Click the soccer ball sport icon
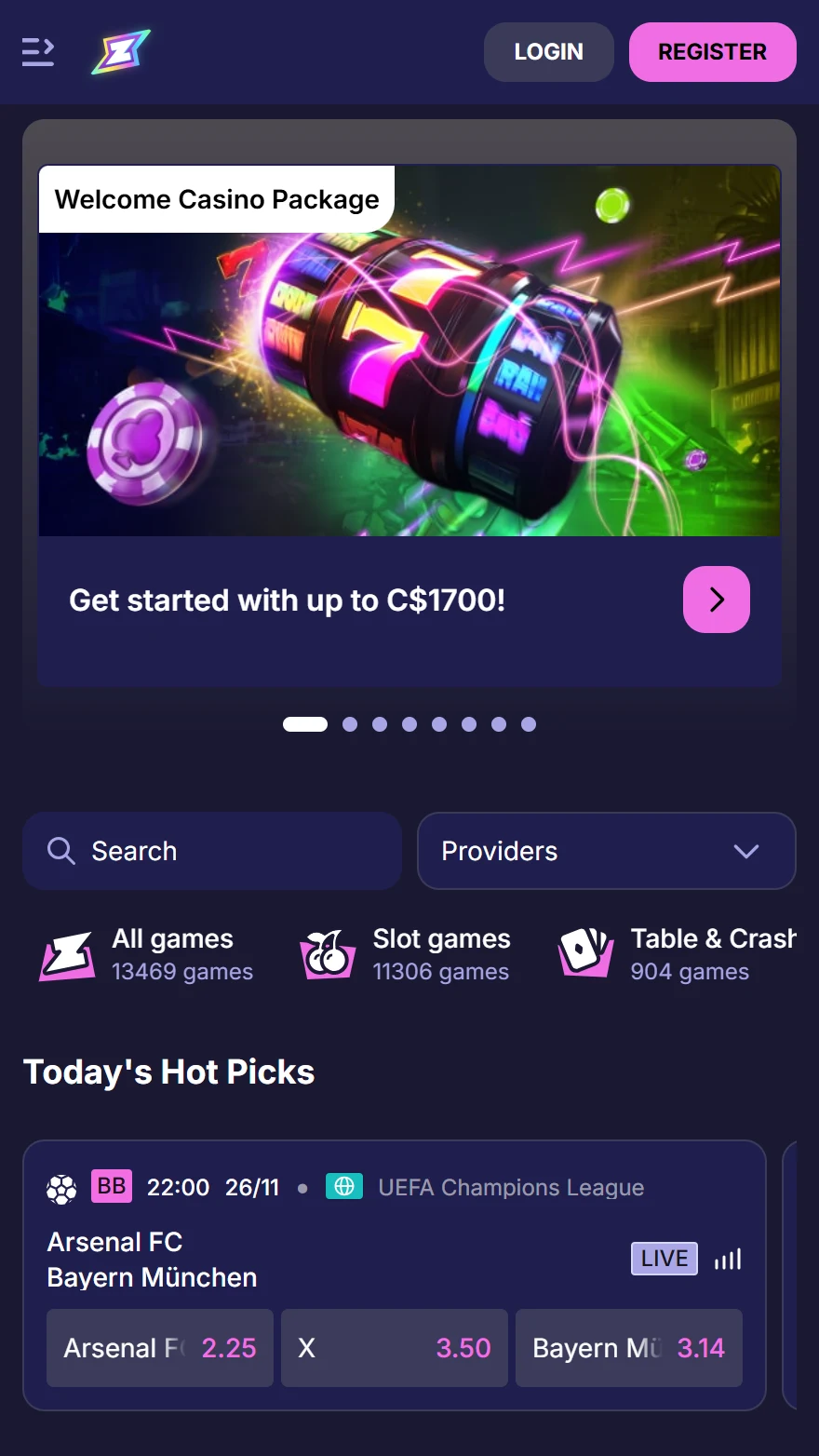The width and height of the screenshot is (819, 1456). click(x=61, y=1189)
